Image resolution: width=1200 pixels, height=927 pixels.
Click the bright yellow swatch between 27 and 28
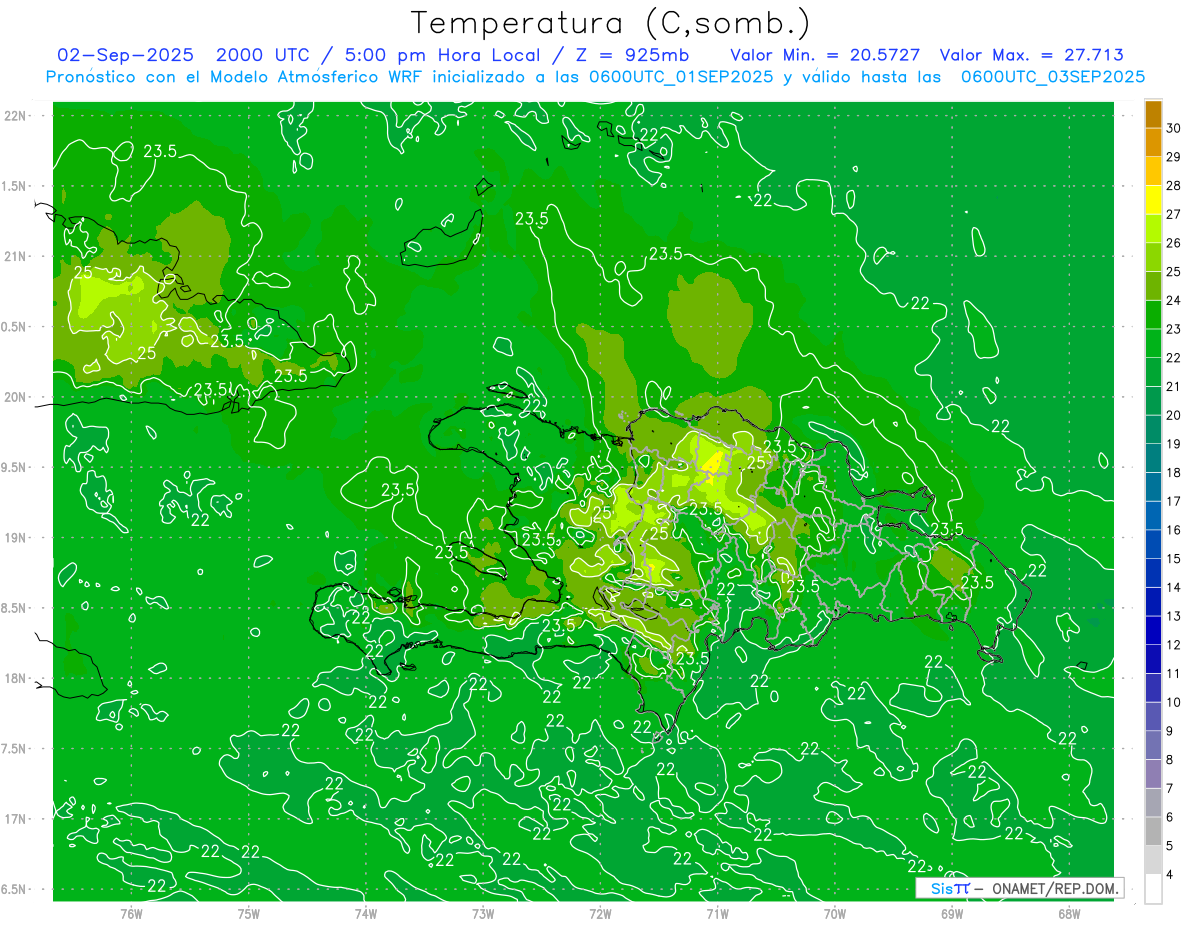tap(1153, 200)
